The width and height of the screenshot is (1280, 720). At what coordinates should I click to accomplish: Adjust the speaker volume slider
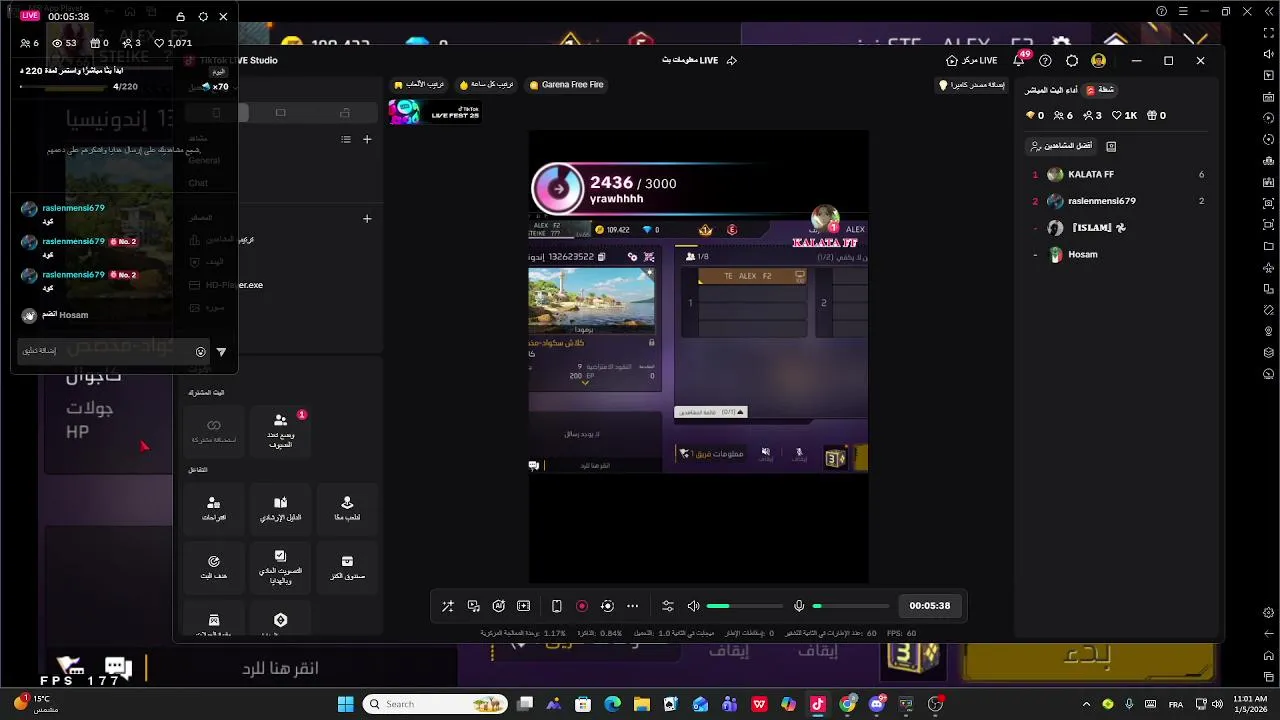744,606
